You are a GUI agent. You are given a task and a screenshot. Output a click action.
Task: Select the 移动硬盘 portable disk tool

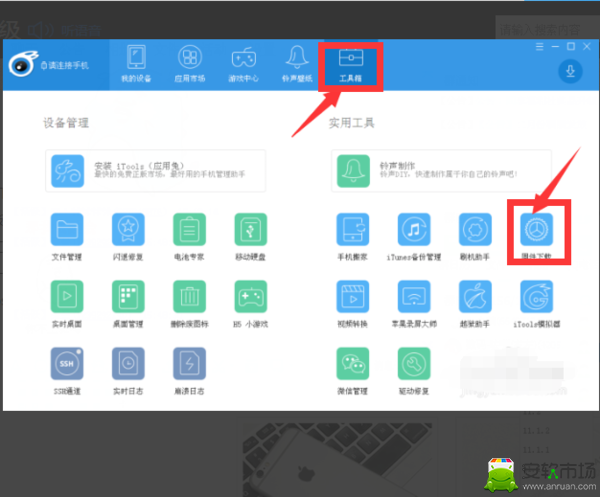point(250,230)
